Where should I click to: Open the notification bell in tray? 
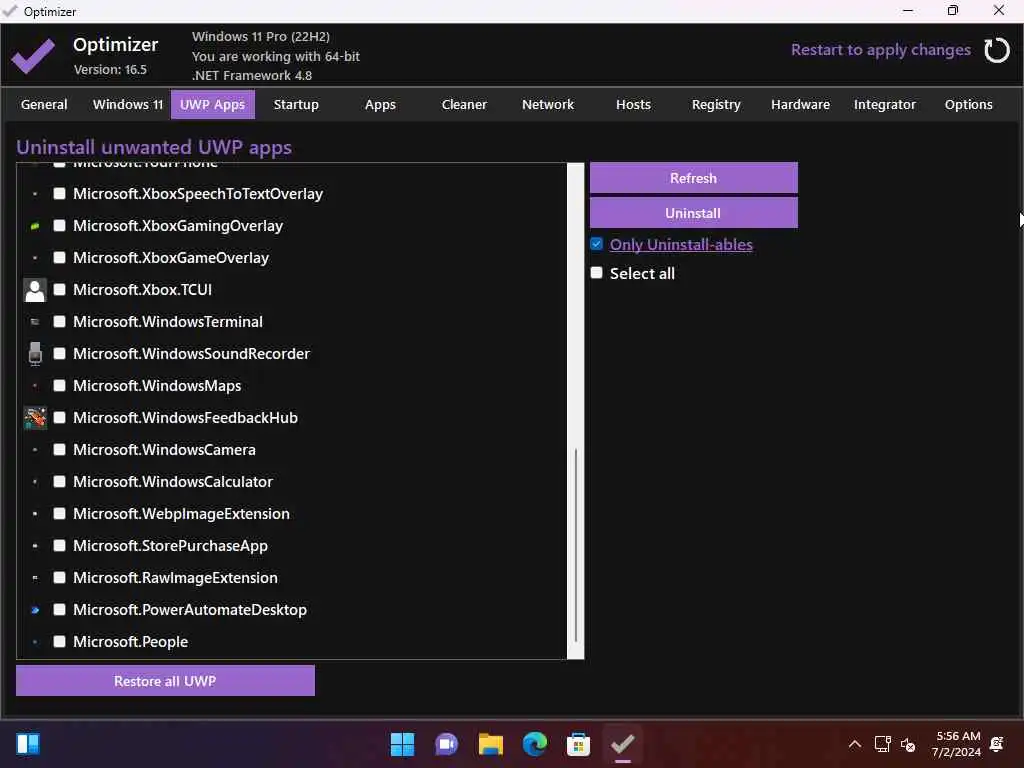(x=997, y=744)
